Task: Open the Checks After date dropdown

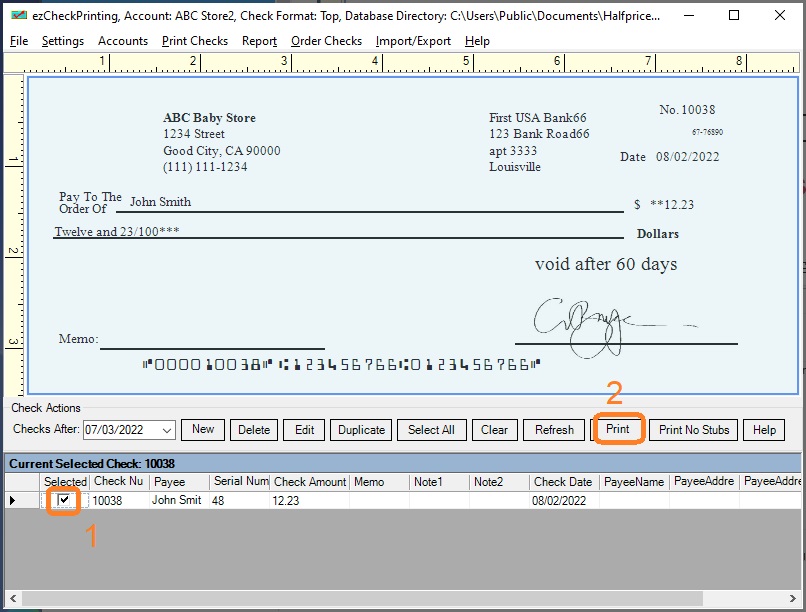Action: [166, 430]
